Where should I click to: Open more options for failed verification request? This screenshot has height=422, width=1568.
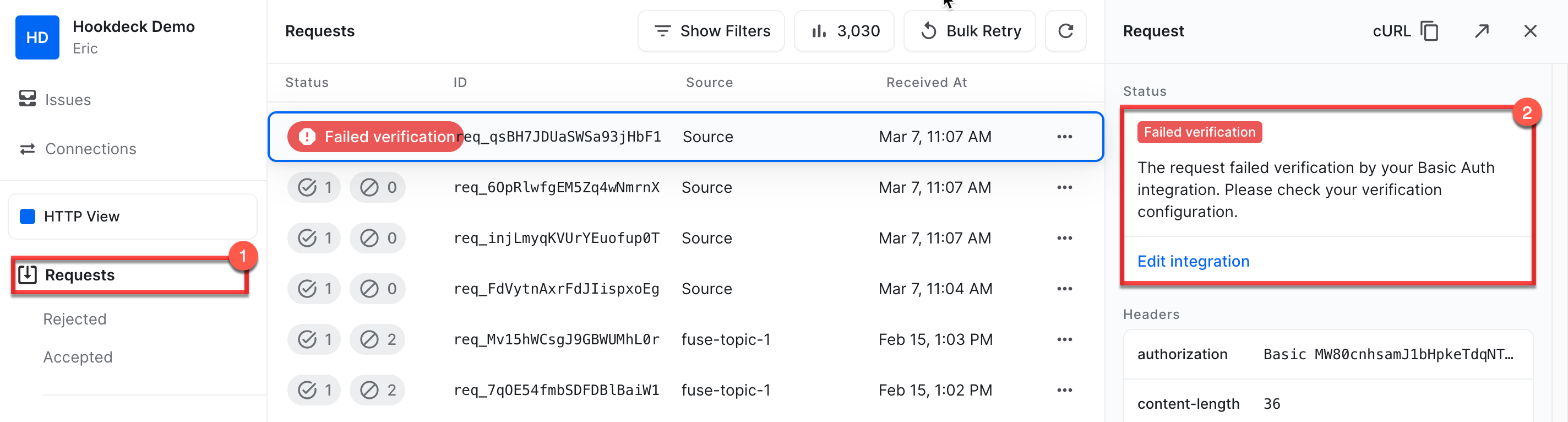click(1064, 137)
